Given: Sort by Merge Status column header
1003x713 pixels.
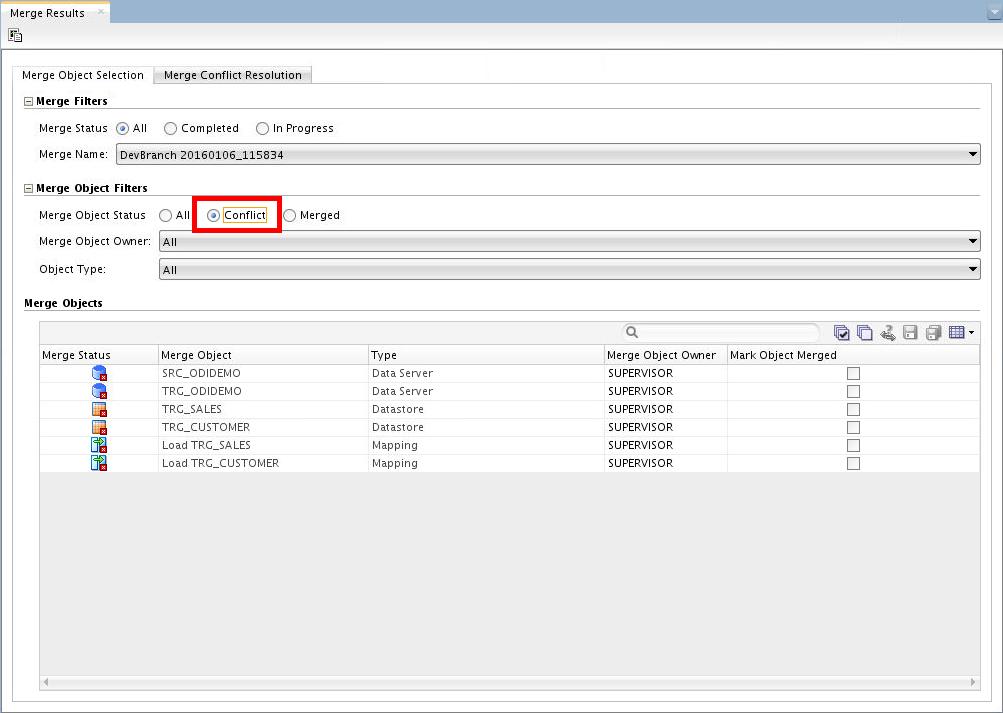Looking at the screenshot, I should coord(99,355).
